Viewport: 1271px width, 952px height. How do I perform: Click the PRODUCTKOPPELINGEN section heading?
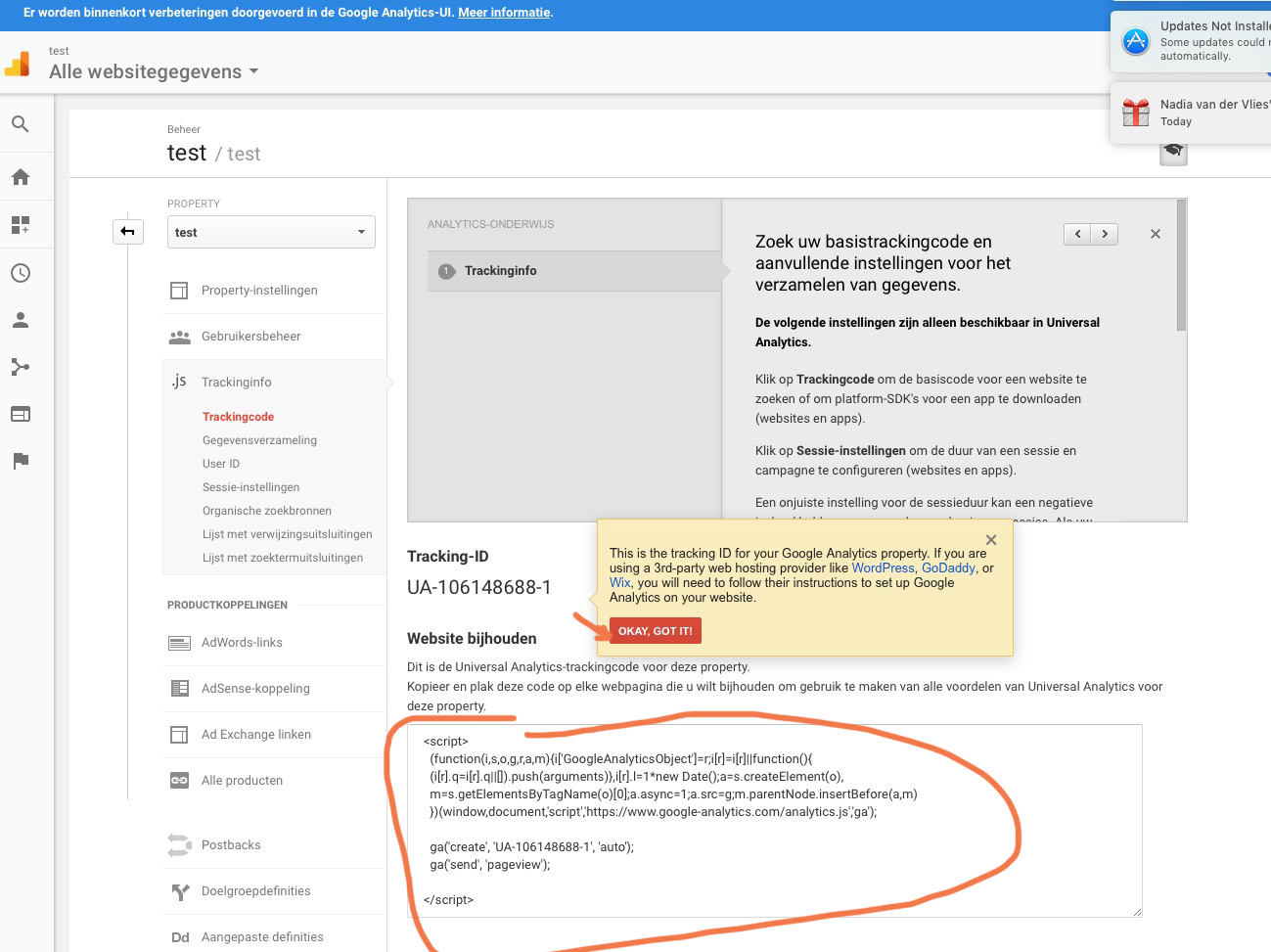(x=227, y=605)
